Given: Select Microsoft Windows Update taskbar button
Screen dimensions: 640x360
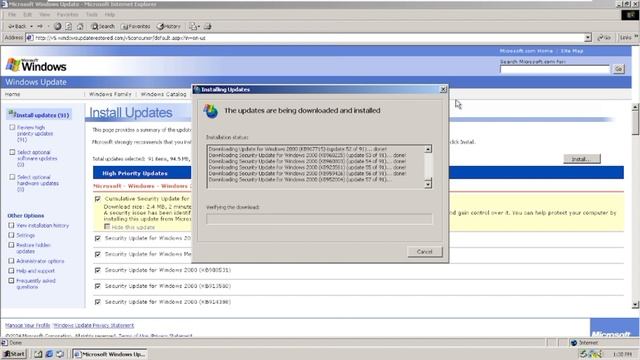Looking at the screenshot, I should (110, 354).
